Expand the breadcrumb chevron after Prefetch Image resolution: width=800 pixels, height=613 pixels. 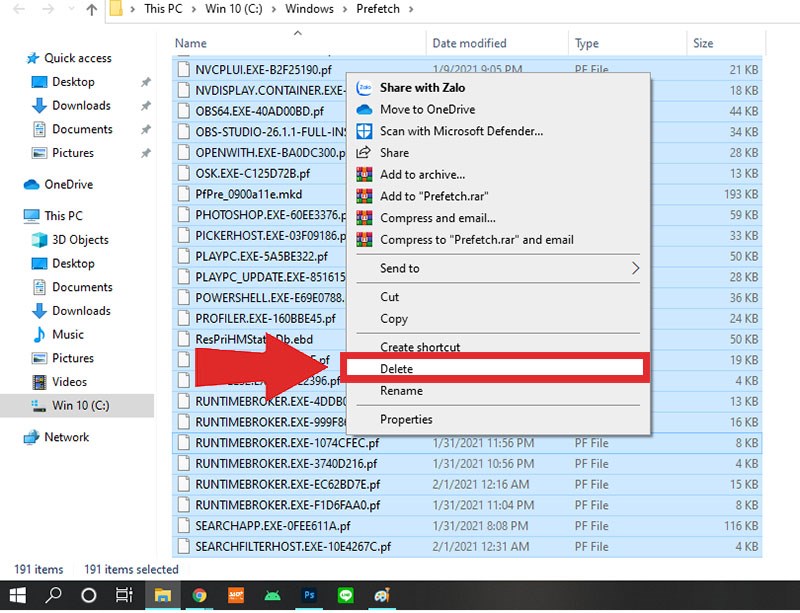point(411,9)
